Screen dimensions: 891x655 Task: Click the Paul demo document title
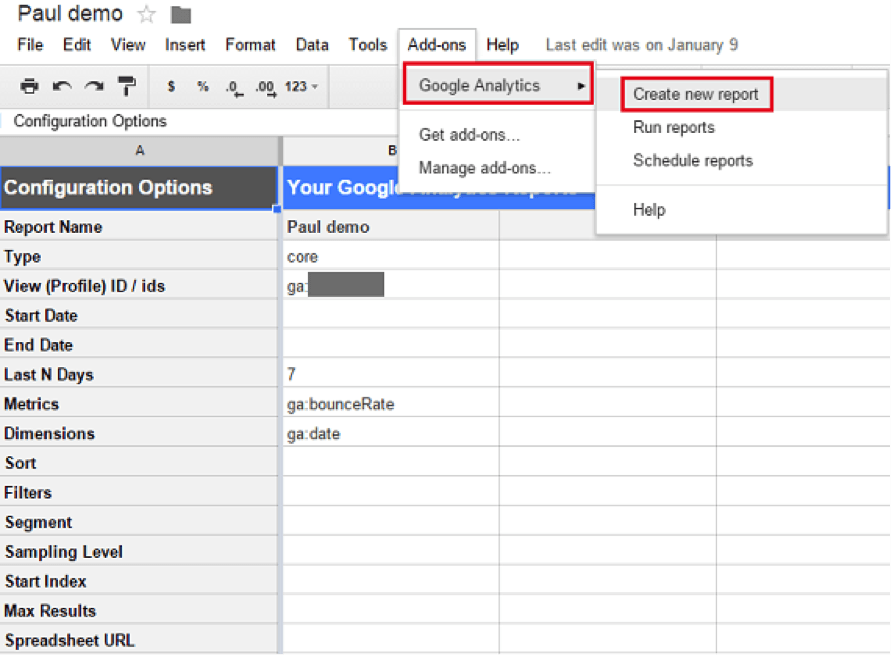[x=70, y=14]
